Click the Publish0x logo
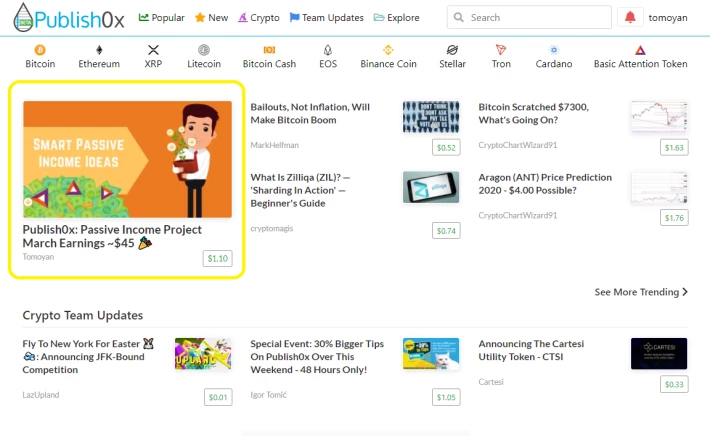The height and width of the screenshot is (436, 710). pyautogui.click(x=68, y=18)
